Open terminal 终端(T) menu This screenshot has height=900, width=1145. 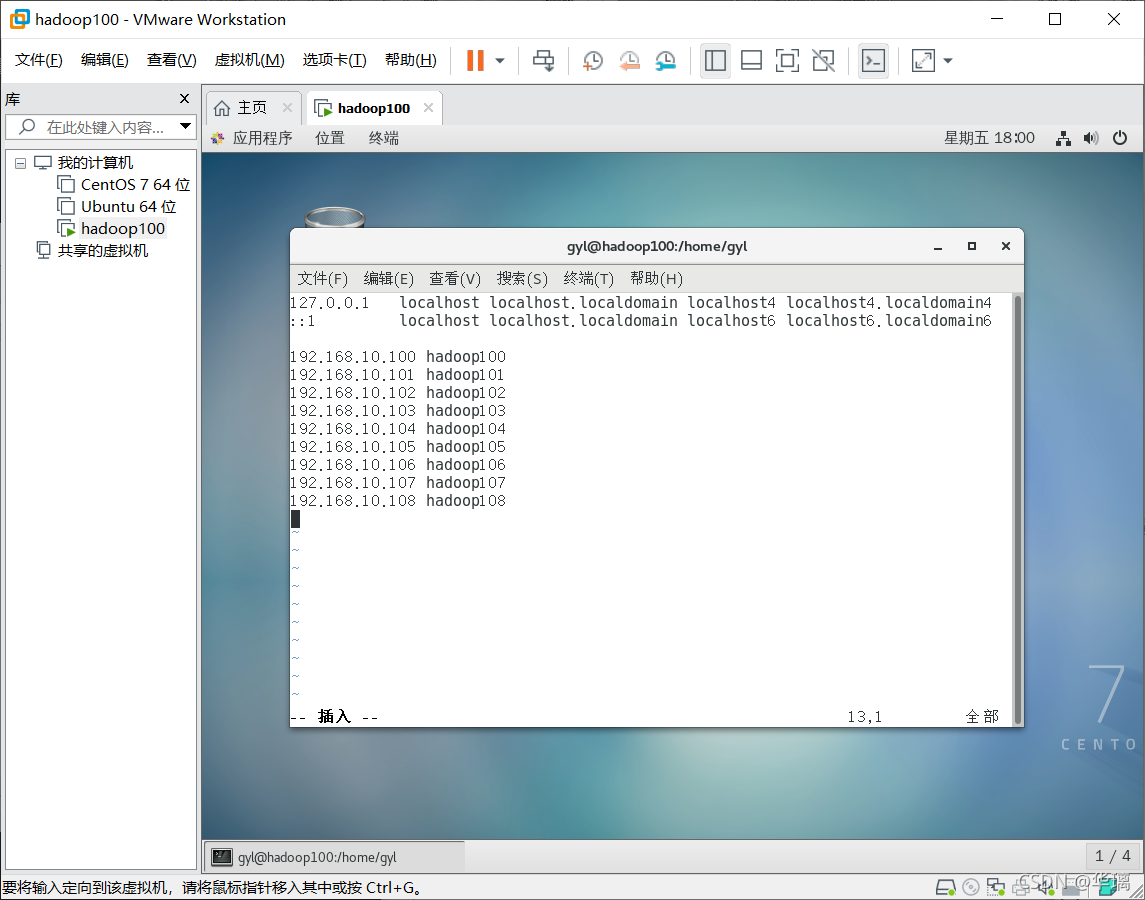589,278
